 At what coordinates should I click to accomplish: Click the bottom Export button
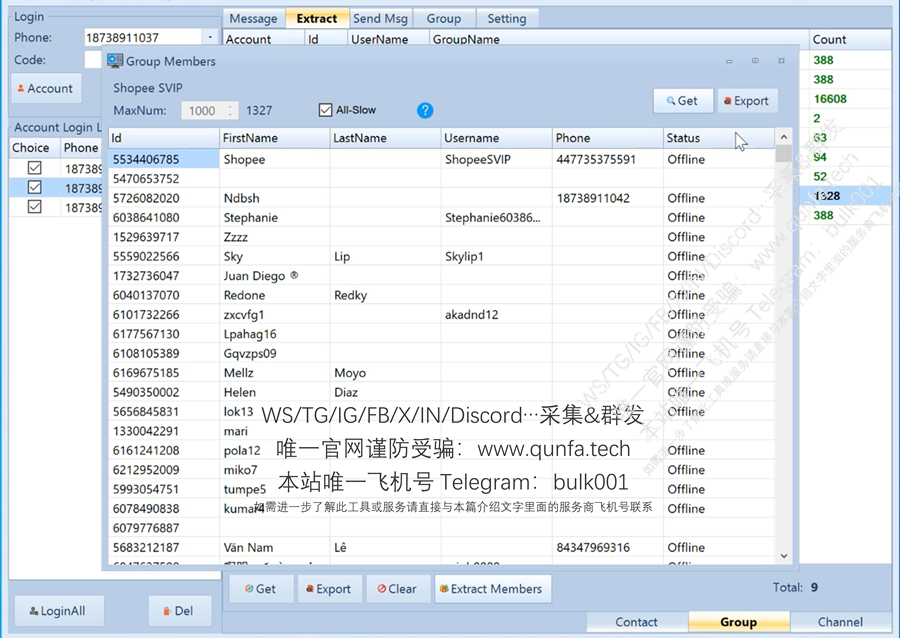329,589
